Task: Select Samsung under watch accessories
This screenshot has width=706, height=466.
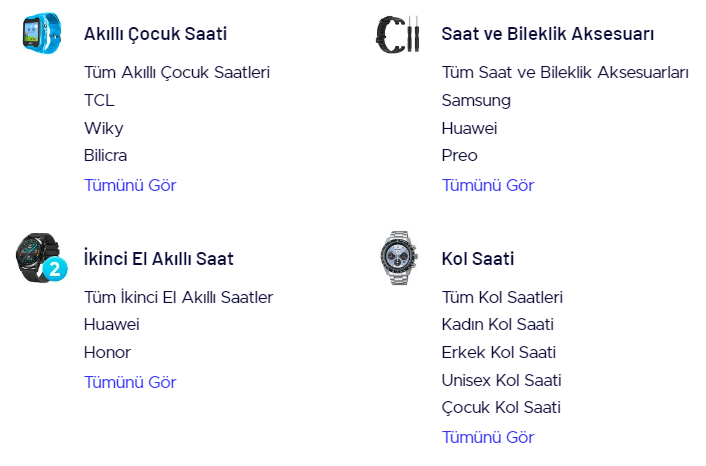Action: (476, 100)
